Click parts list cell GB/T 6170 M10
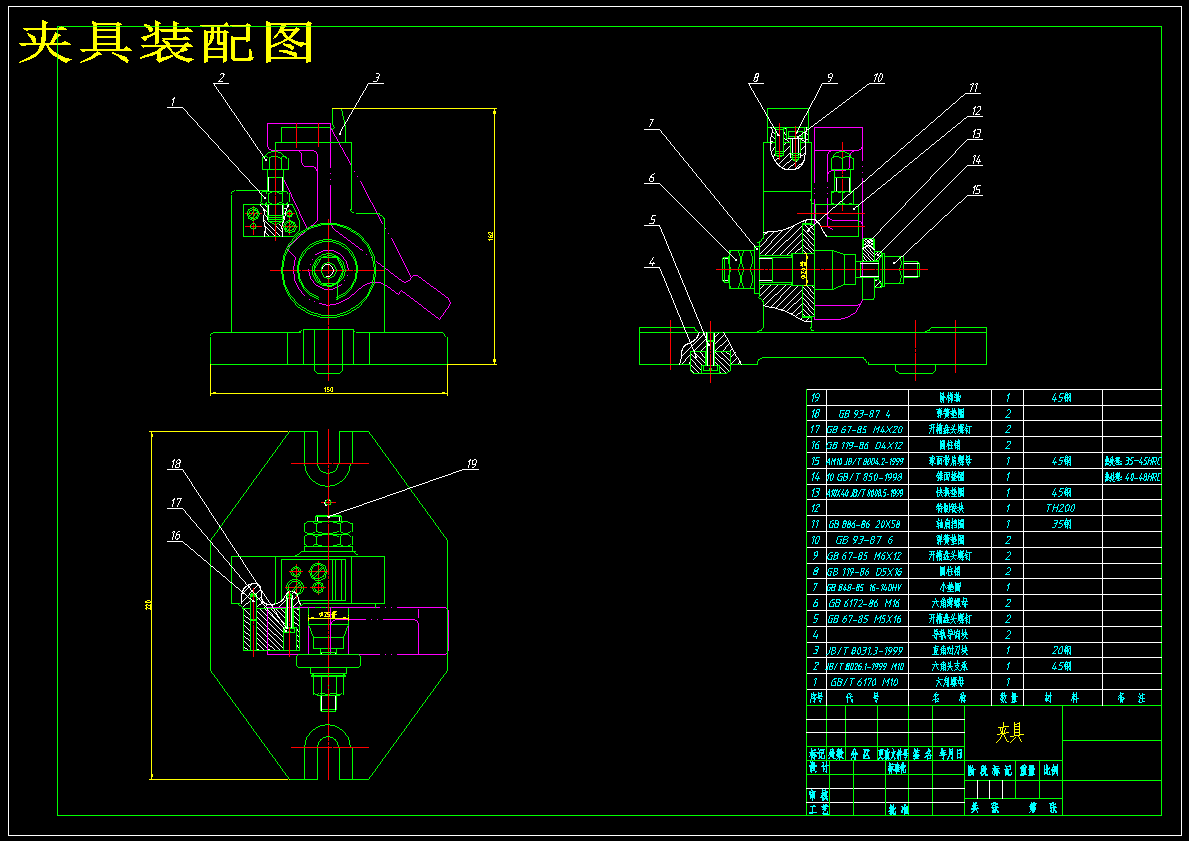Viewport: 1189px width, 841px height. 867,682
